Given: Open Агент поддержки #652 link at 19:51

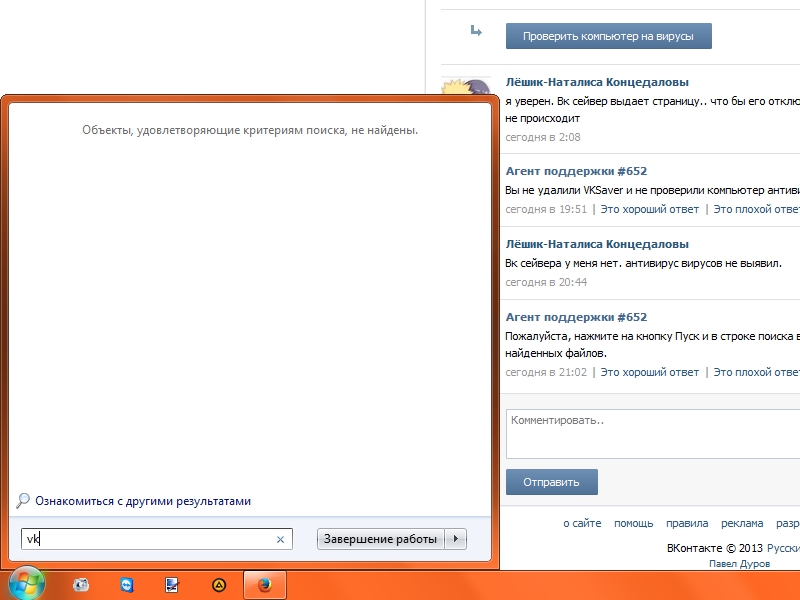Looking at the screenshot, I should [x=576, y=171].
